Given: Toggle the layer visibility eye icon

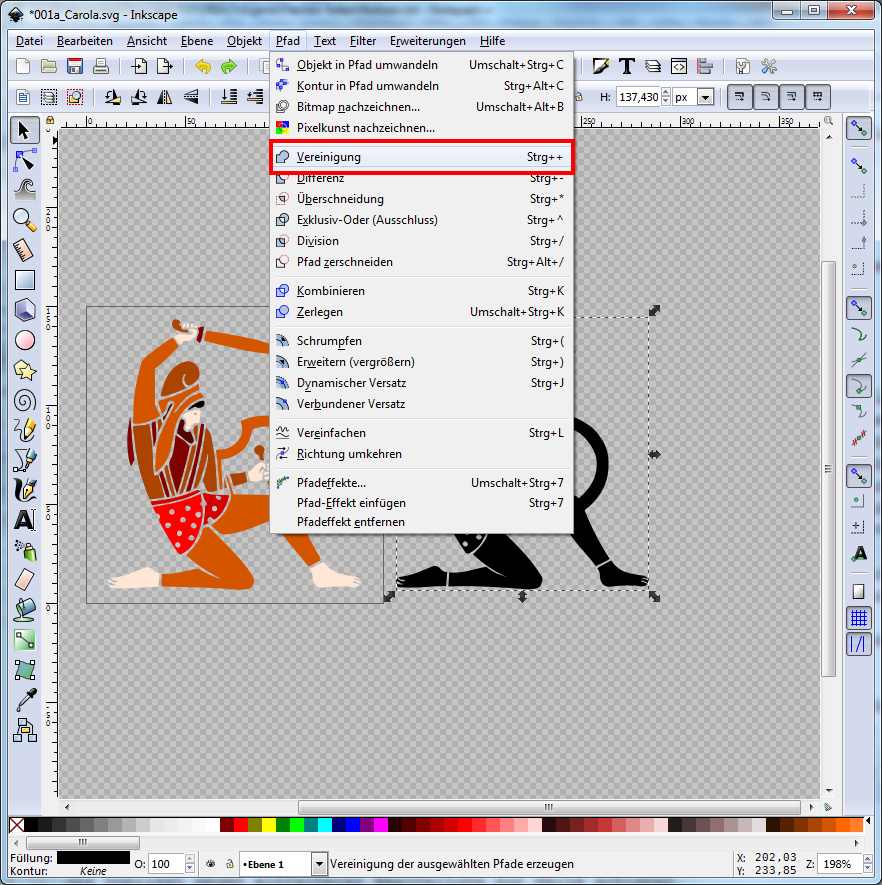Looking at the screenshot, I should pyautogui.click(x=210, y=864).
